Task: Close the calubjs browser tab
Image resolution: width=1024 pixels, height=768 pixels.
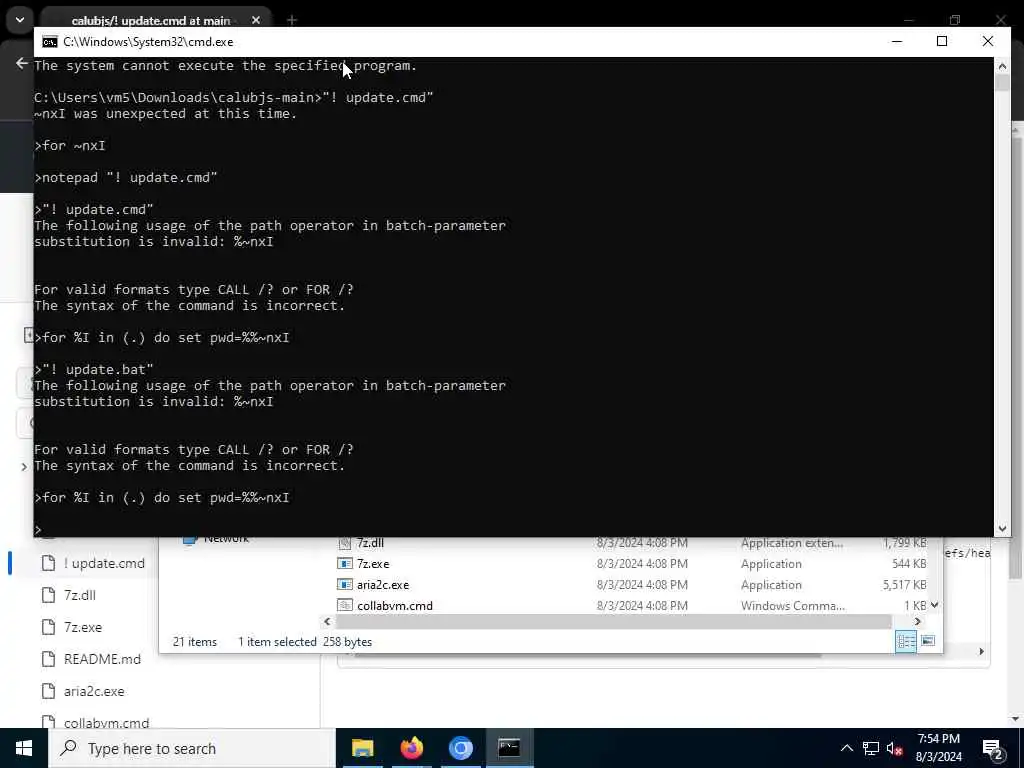Action: [x=256, y=20]
